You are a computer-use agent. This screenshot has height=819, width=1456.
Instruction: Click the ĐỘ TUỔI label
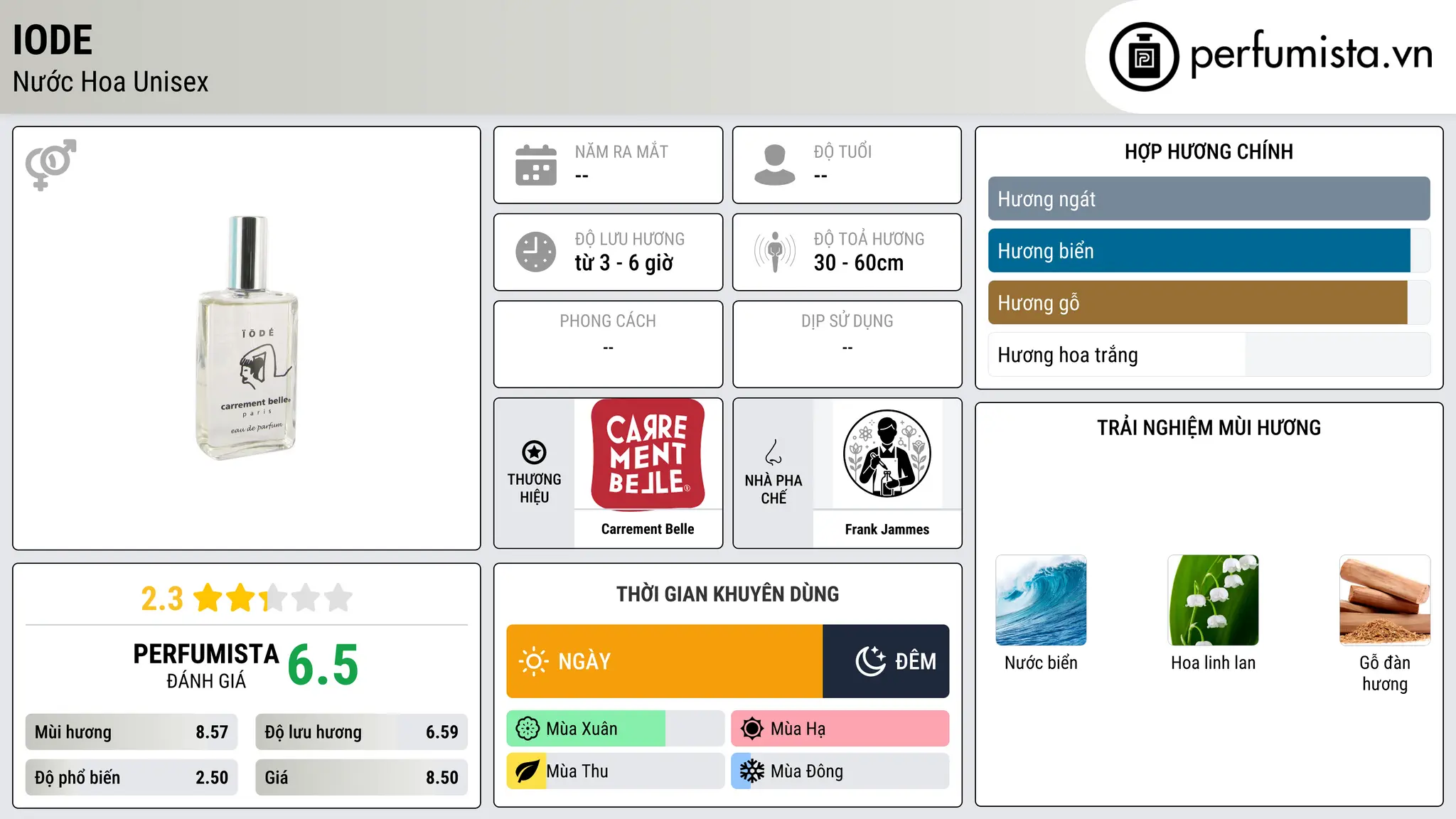coord(842,152)
